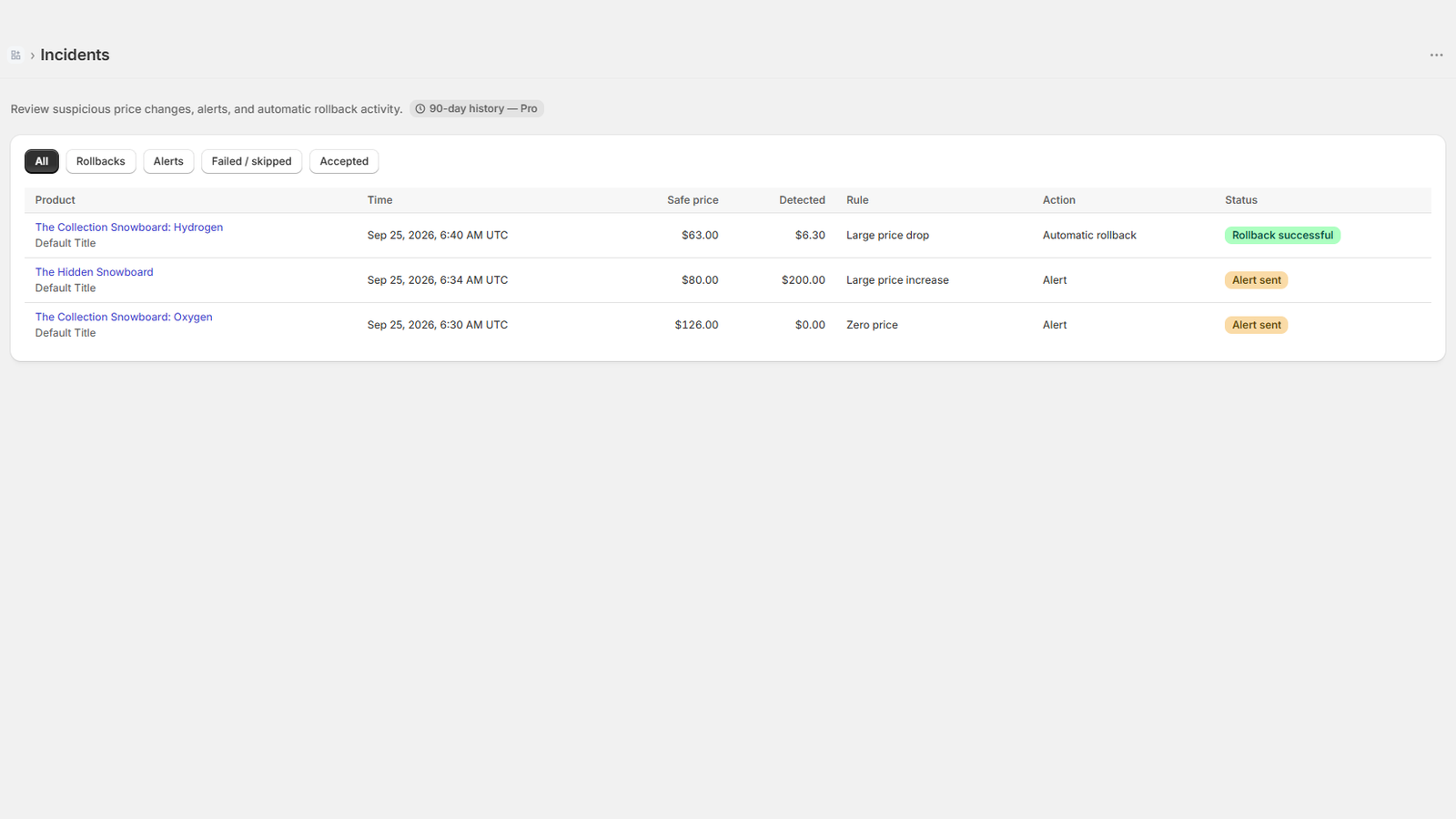The image size is (1456, 819).
Task: Click the Incidents page title
Action: click(x=75, y=55)
